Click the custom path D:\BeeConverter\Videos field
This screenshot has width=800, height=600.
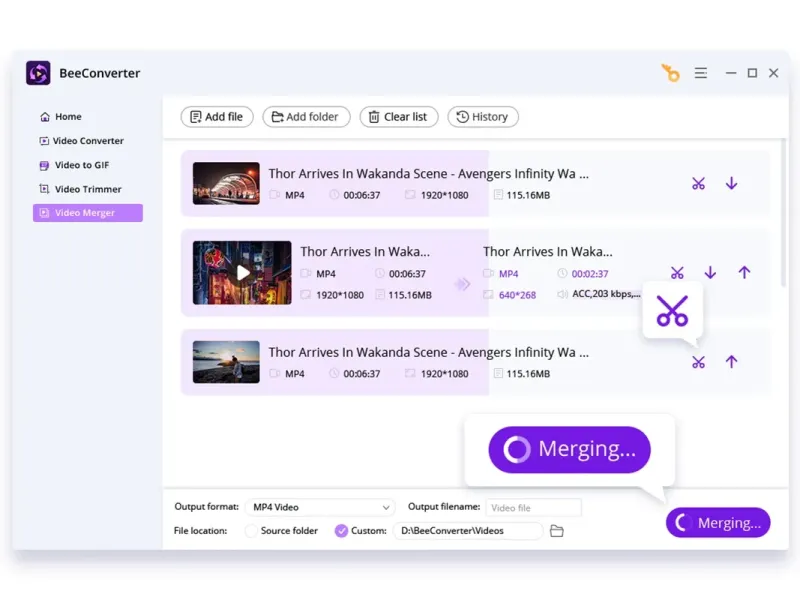468,531
